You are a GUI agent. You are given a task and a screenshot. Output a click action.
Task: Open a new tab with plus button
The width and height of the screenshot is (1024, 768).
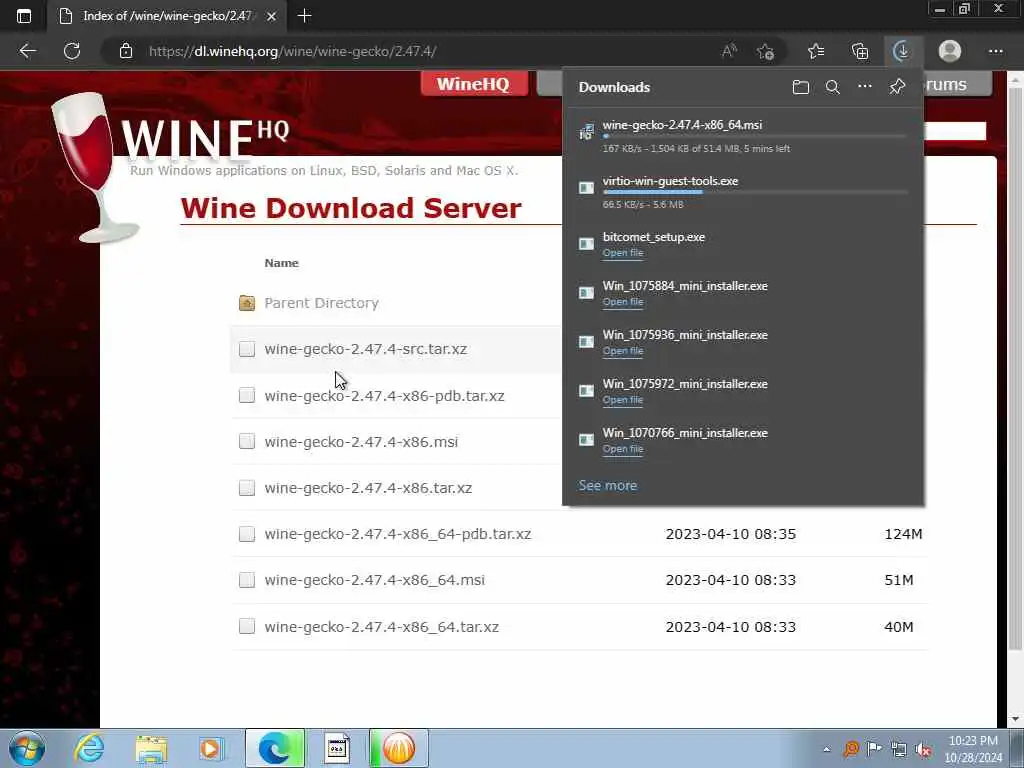point(304,16)
